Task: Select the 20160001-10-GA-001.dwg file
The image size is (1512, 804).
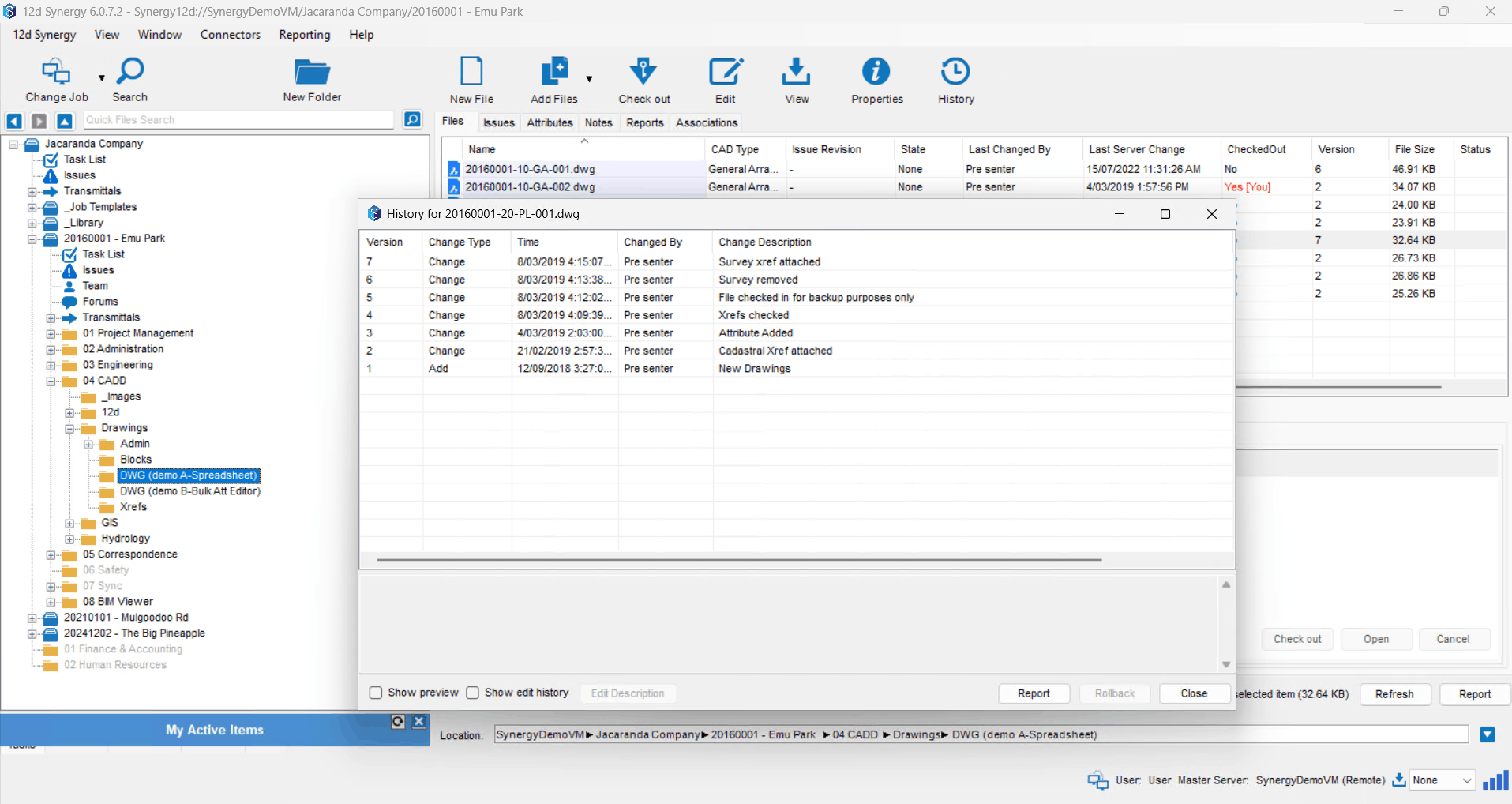Action: coord(530,169)
